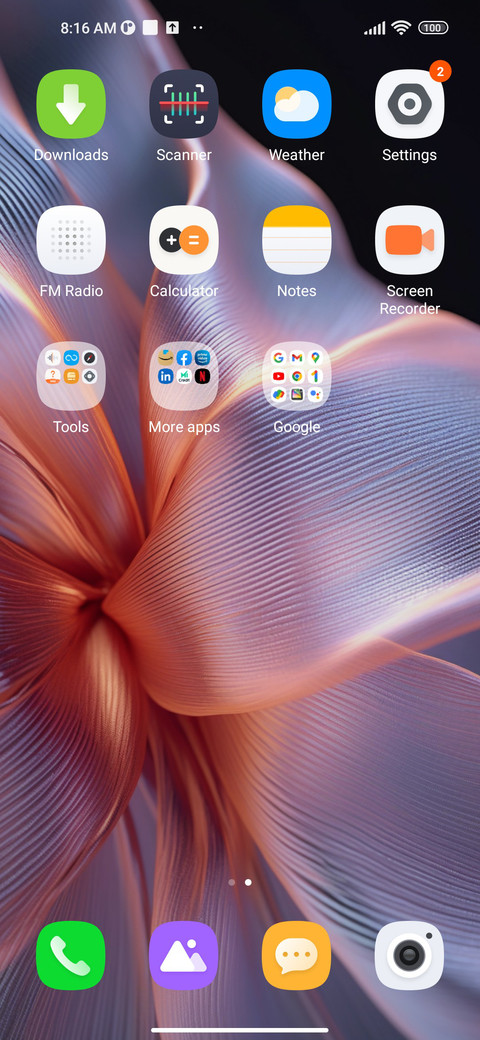This screenshot has width=480, height=1040.
Task: Tap the cellular signal strength icon
Action: (375, 28)
